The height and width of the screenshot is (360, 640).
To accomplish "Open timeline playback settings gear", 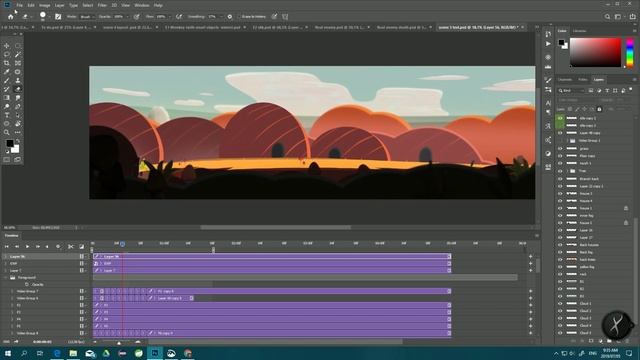I will click(58, 247).
